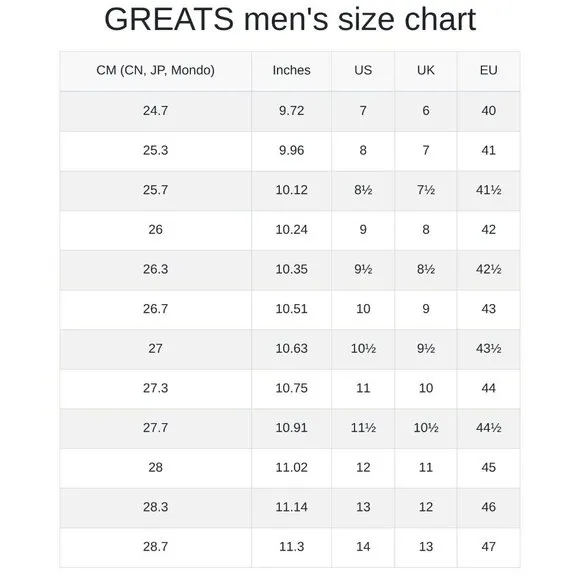The image size is (580, 580).
Task: Select the CM (CN, JP, Mondo) column header
Action: click(155, 70)
